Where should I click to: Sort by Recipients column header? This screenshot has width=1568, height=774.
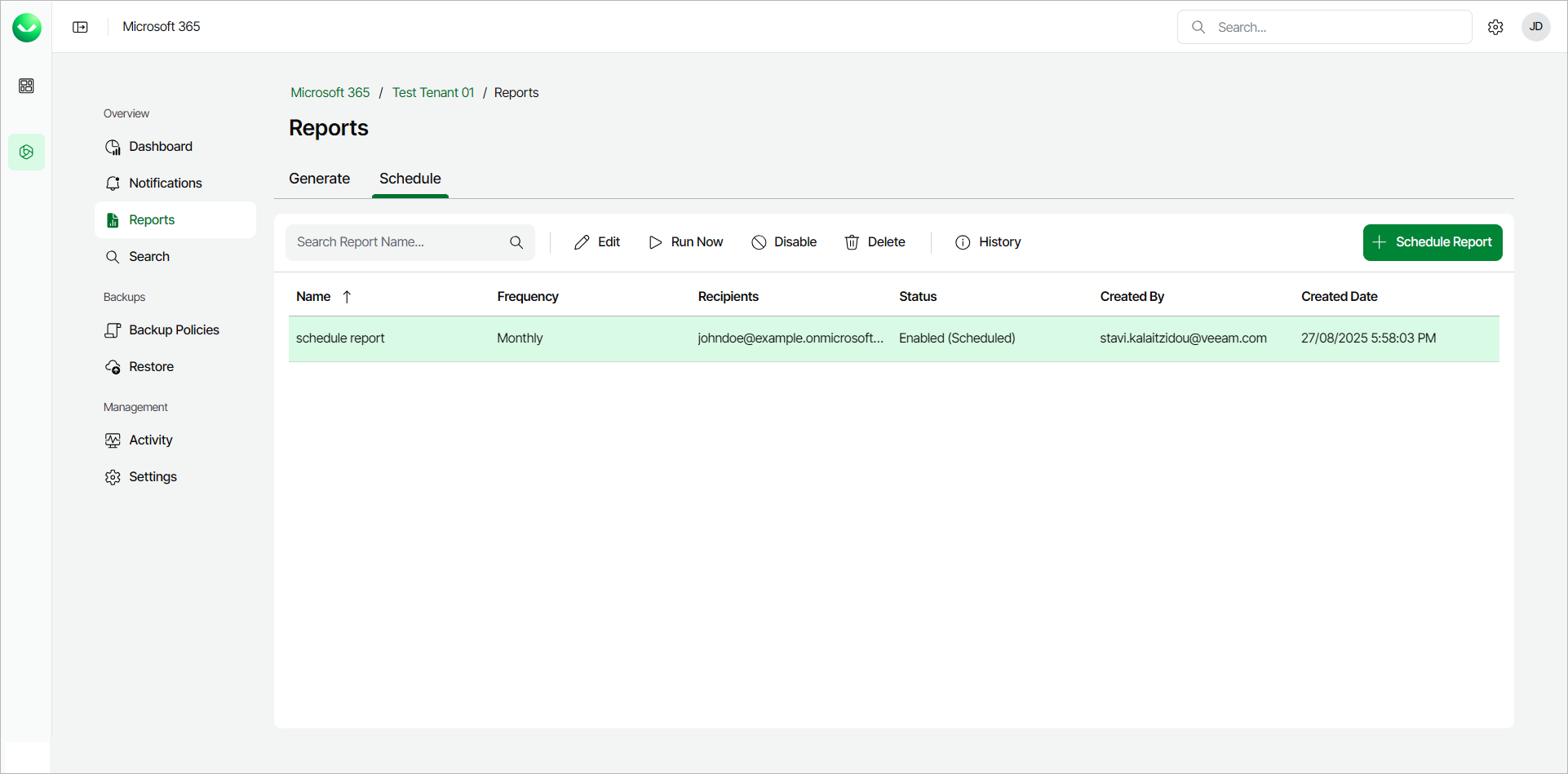[729, 297]
